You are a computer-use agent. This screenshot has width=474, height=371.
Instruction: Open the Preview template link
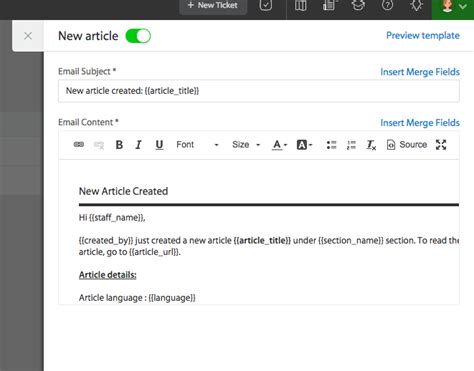[423, 35]
